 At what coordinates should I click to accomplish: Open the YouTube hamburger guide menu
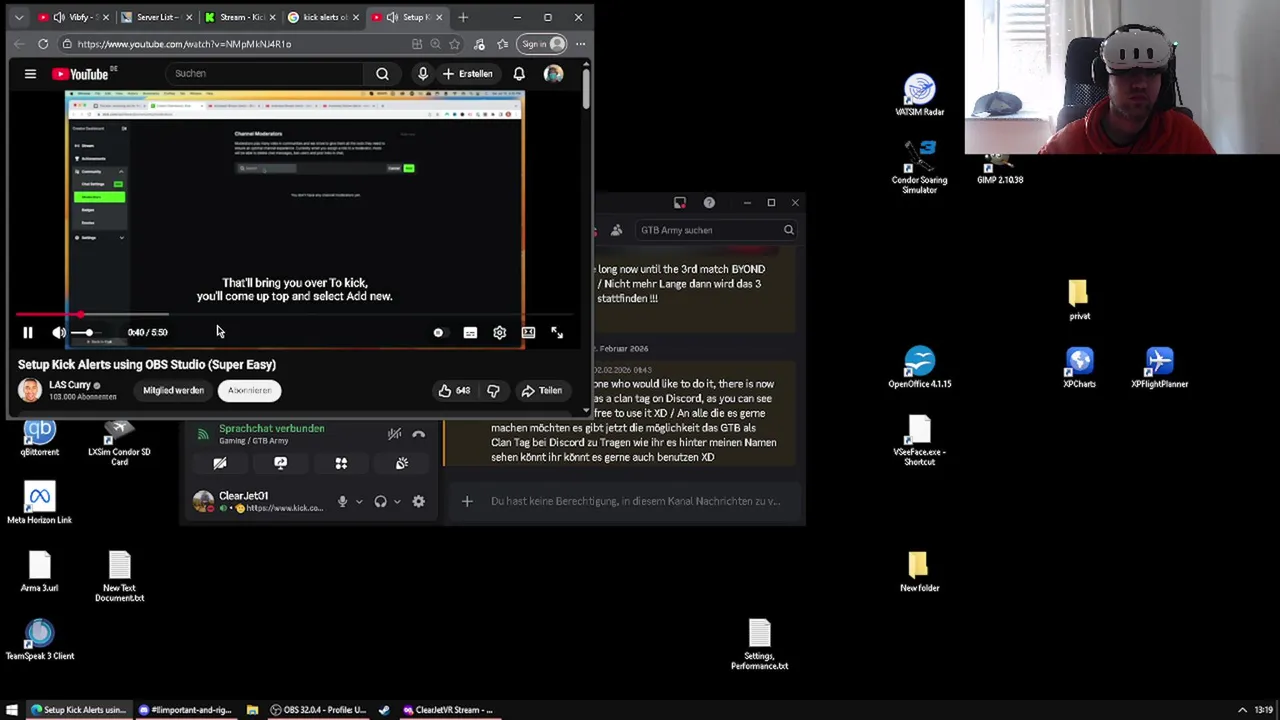pos(30,74)
